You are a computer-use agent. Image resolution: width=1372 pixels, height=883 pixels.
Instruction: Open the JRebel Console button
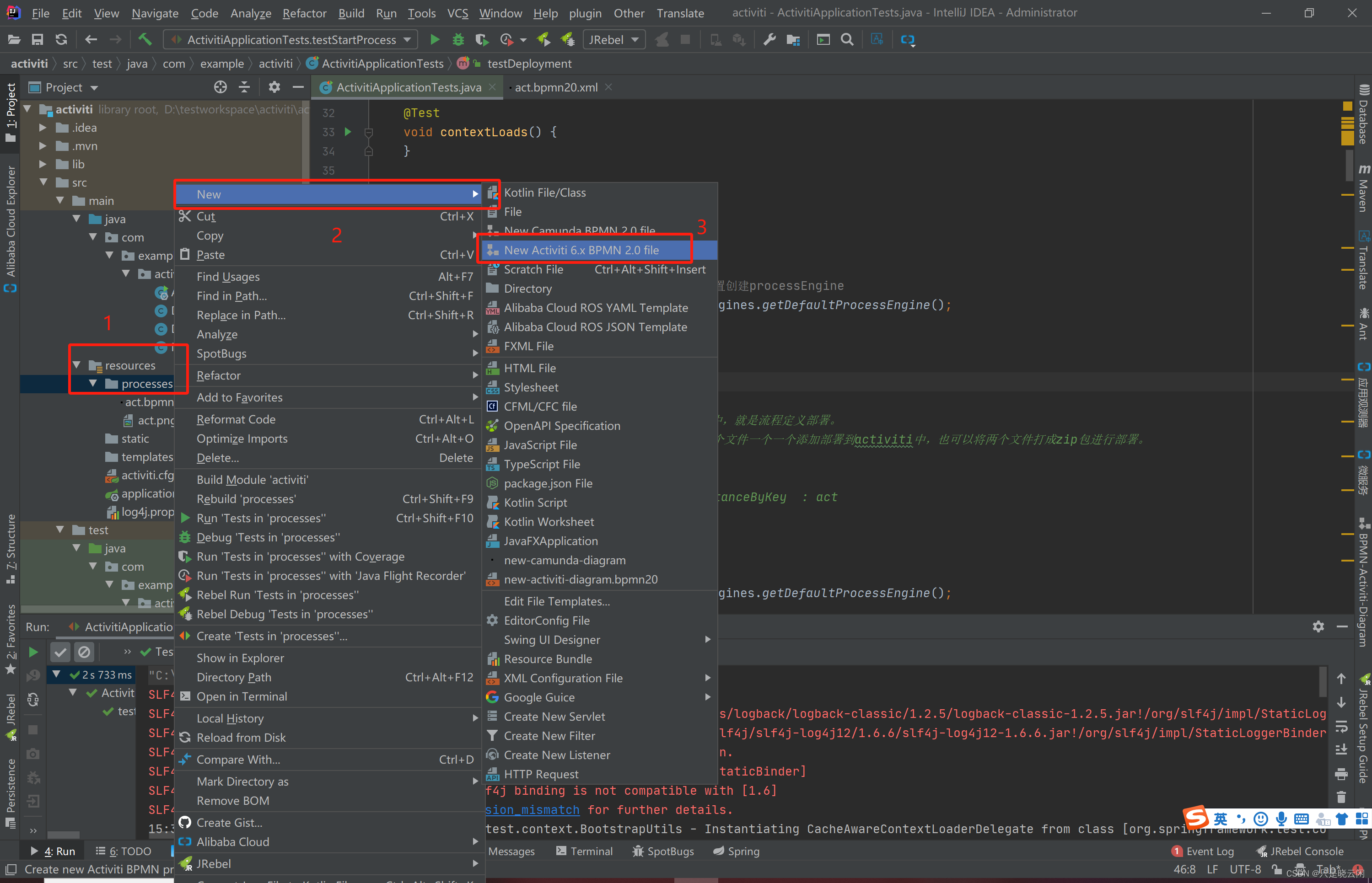(1300, 851)
